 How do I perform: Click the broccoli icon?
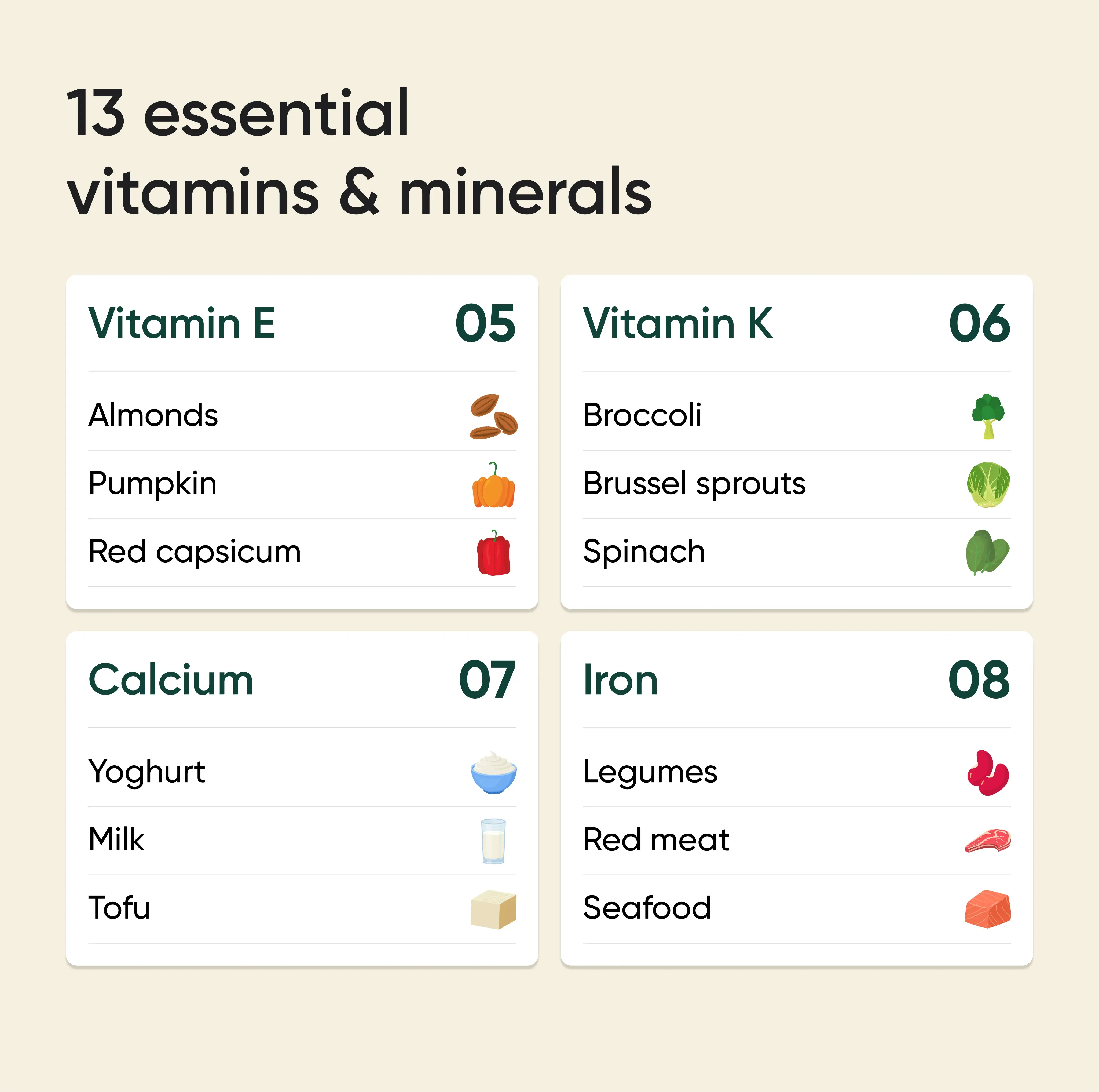pos(988,416)
